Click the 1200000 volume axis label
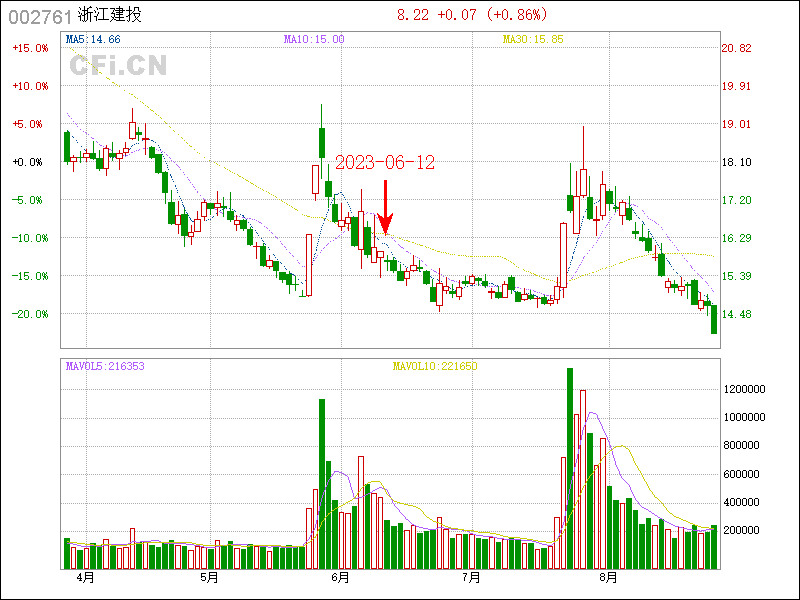Image resolution: width=800 pixels, height=600 pixels. [x=745, y=389]
